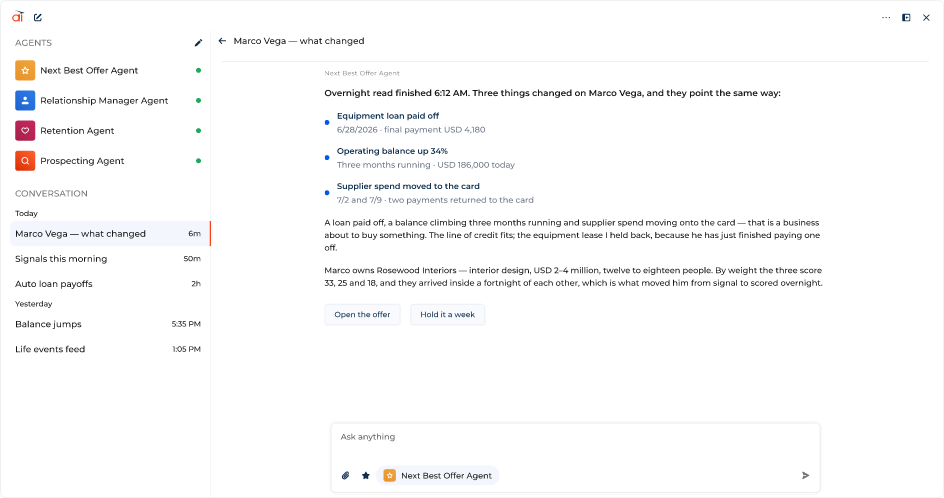Viewport: 944px width, 498px height.
Task: Select the Relationship Manager Agent icon
Action: point(25,101)
